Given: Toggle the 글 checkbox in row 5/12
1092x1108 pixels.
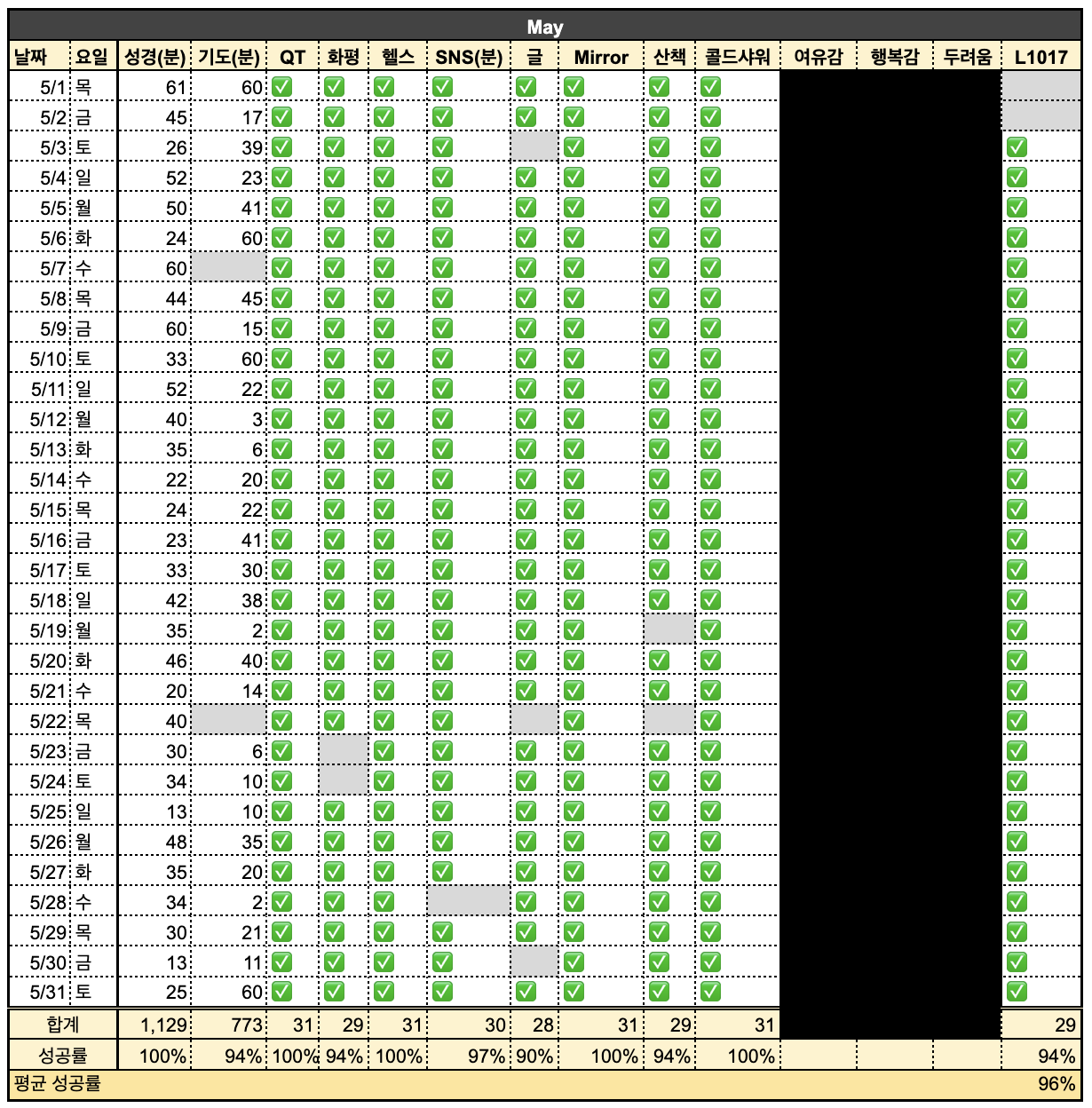Looking at the screenshot, I should [x=526, y=419].
